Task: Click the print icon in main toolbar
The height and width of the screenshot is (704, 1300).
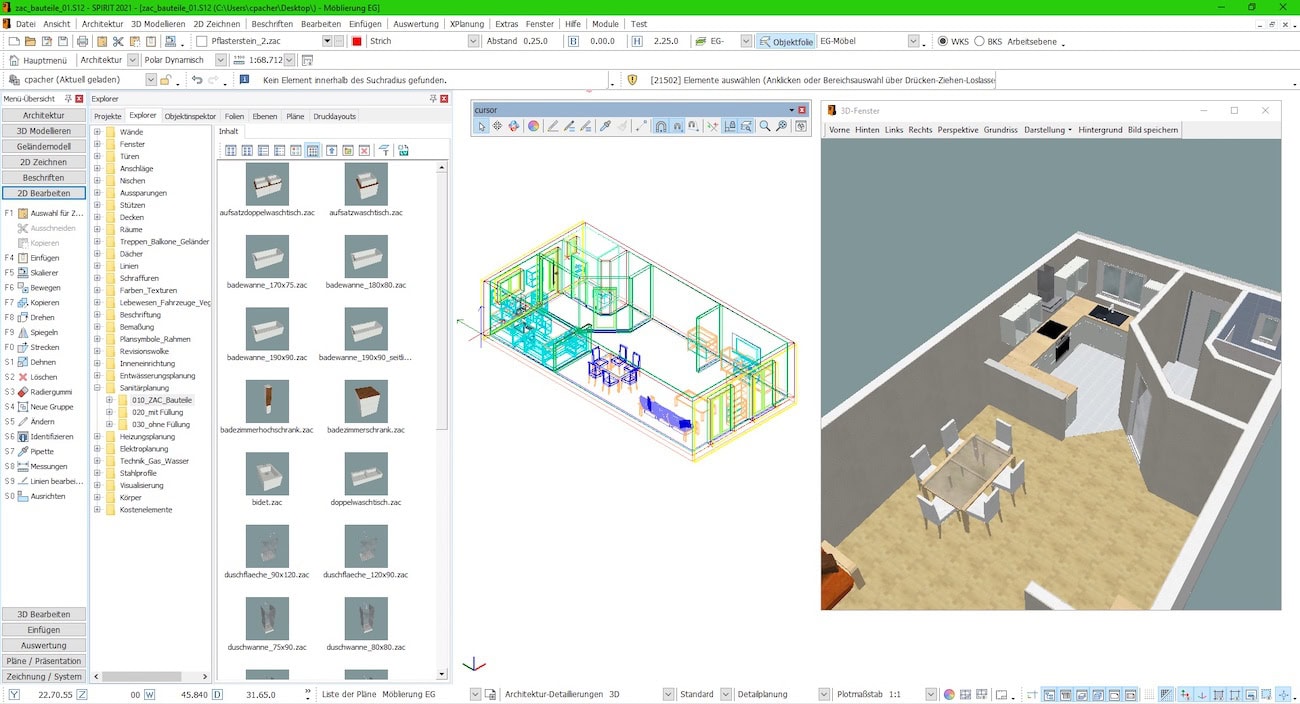Action: [82, 41]
